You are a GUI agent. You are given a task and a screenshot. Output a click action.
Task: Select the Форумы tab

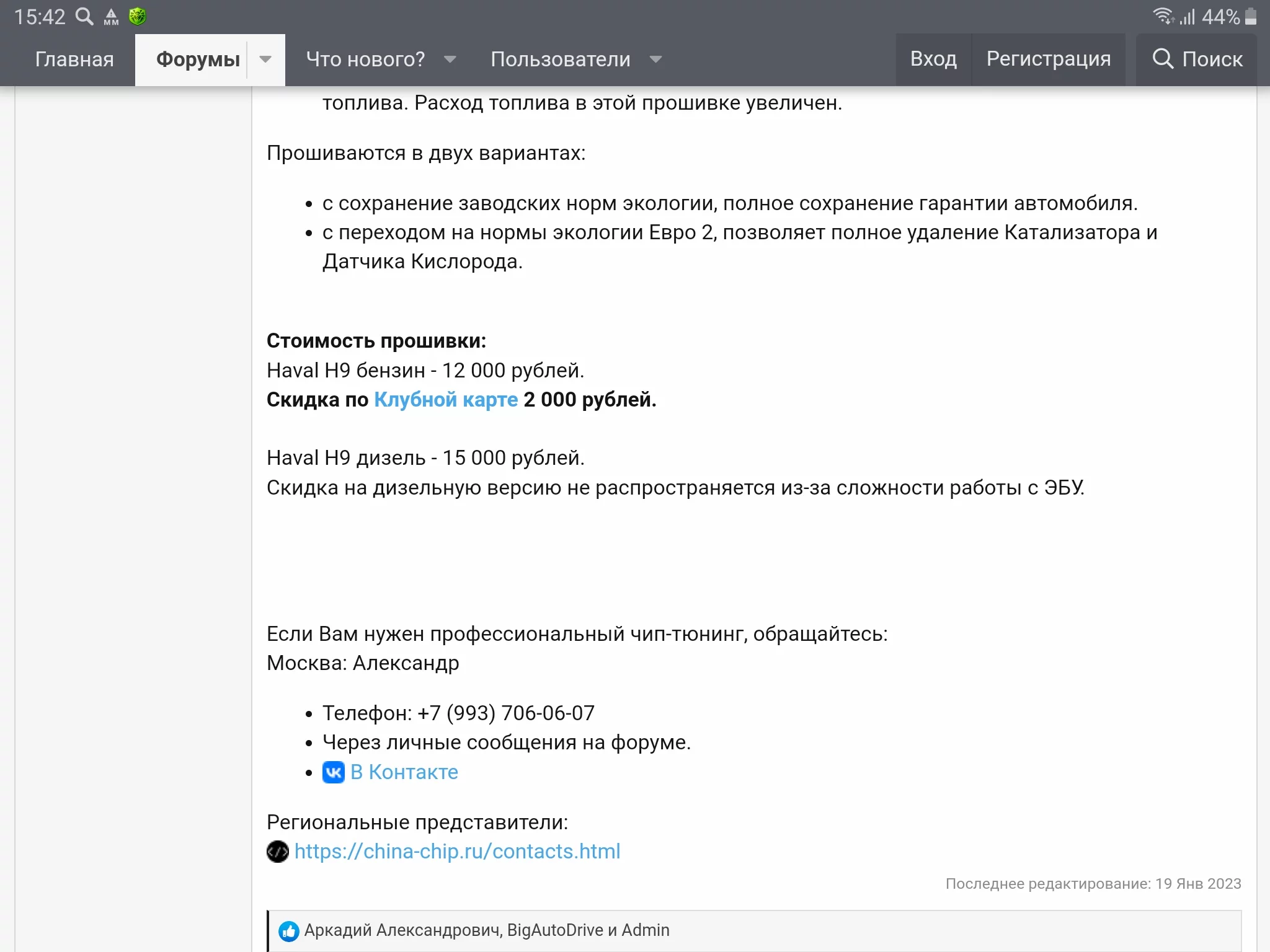coord(198,59)
